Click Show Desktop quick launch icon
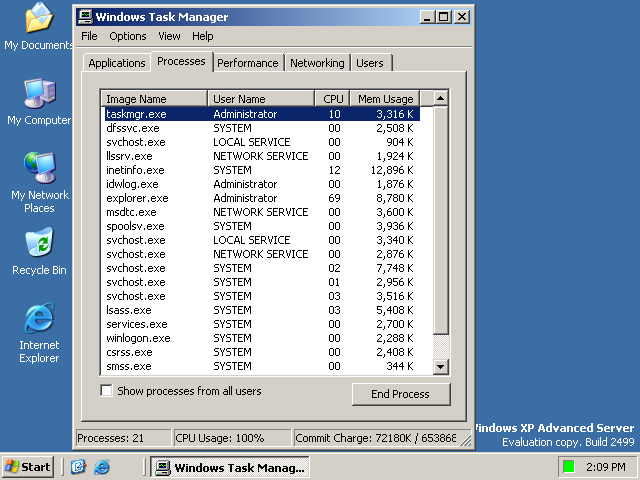The image size is (640, 480). coord(78,467)
